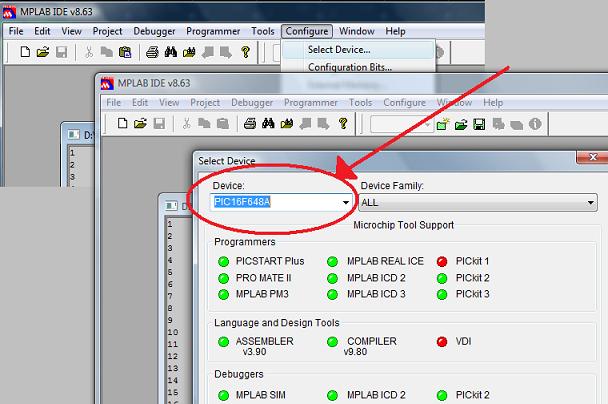This screenshot has width=608, height=404.
Task: Open Debugger menu in front MPLAB window
Action: click(252, 103)
